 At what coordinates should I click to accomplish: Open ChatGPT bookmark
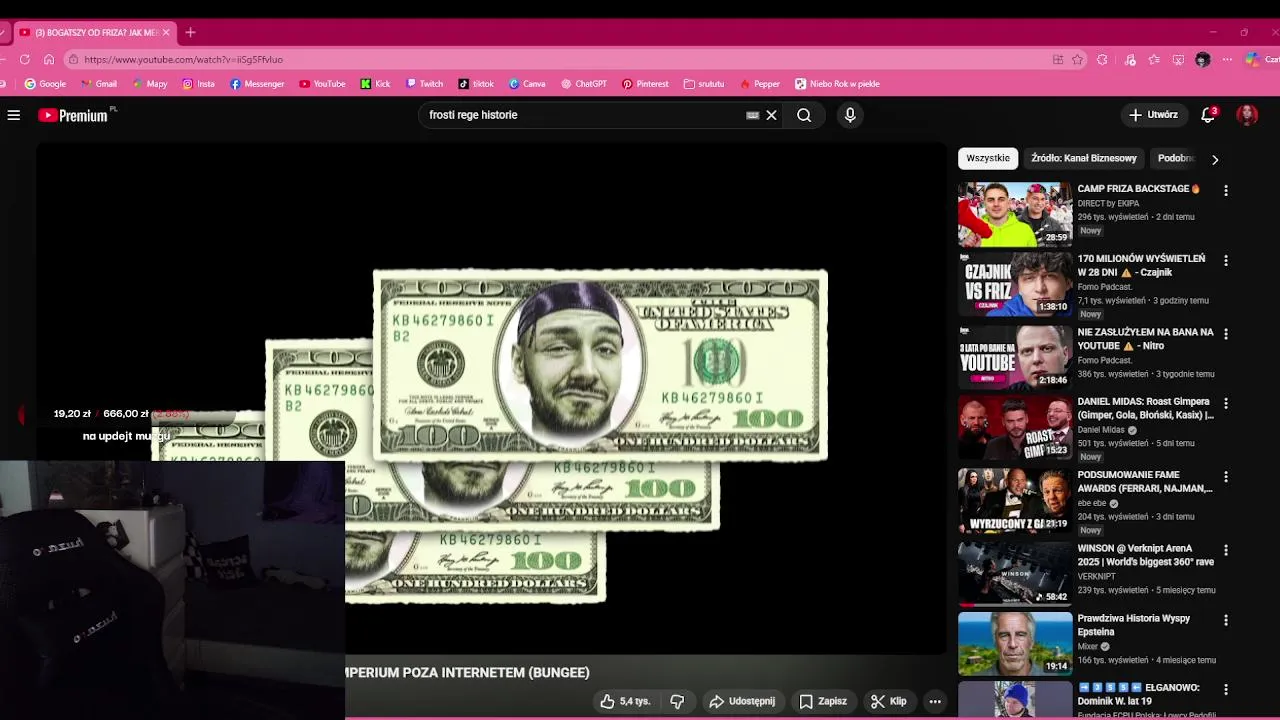click(584, 84)
